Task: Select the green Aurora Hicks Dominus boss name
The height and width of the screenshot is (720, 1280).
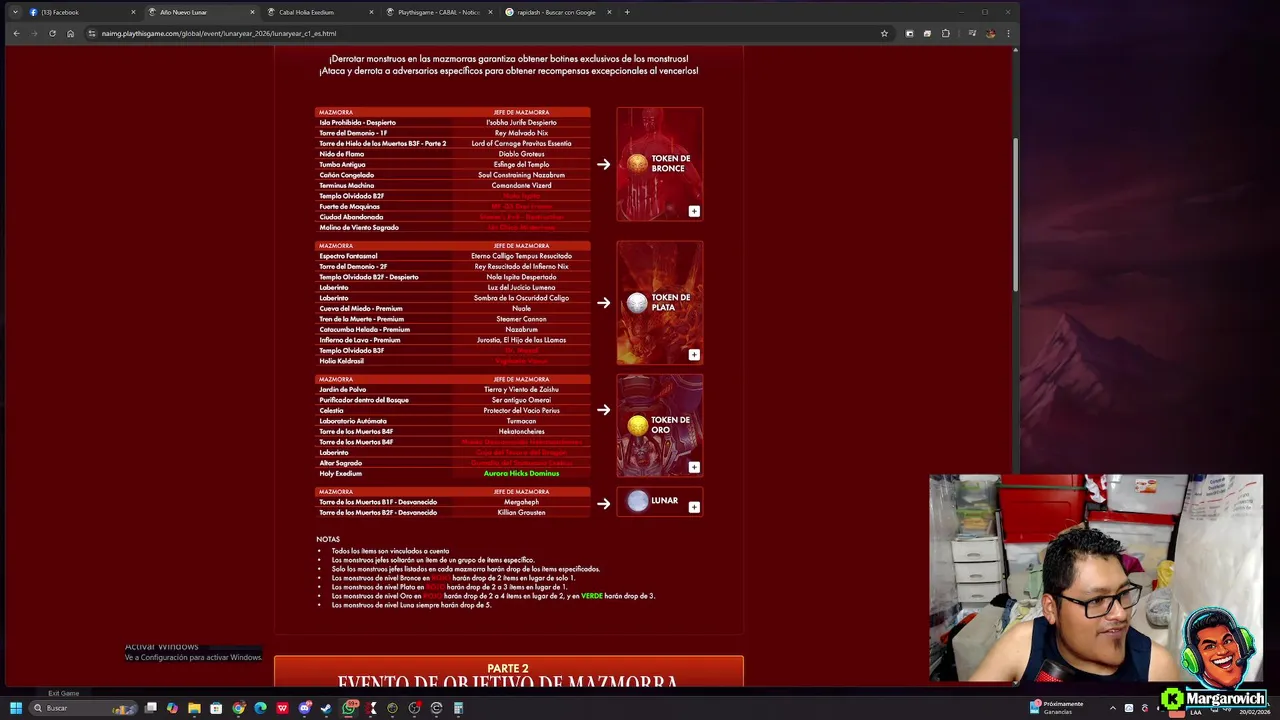Action: [521, 473]
